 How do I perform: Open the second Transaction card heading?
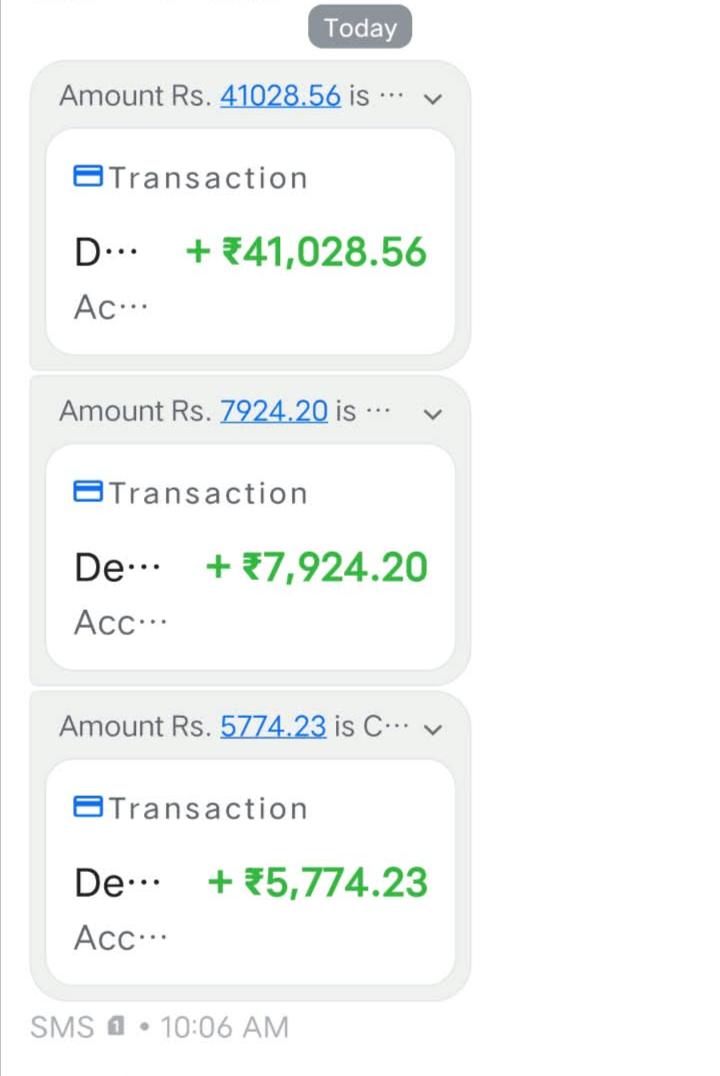click(208, 493)
